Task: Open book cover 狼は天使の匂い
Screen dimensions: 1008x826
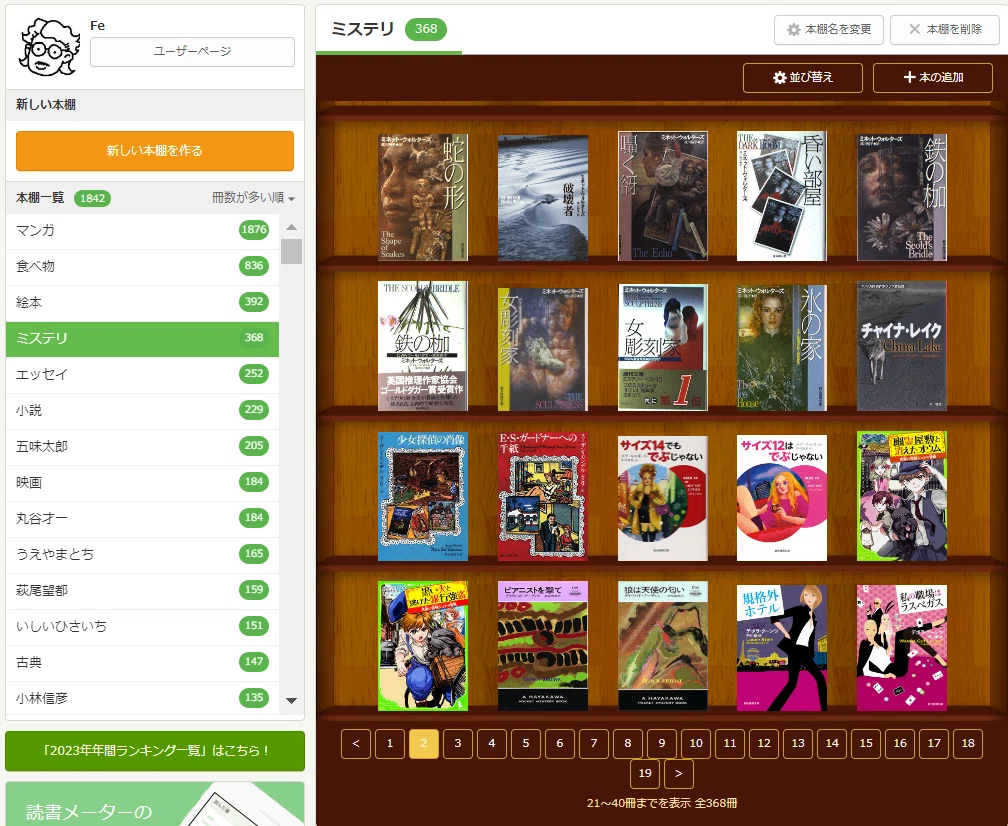Action: click(x=663, y=646)
